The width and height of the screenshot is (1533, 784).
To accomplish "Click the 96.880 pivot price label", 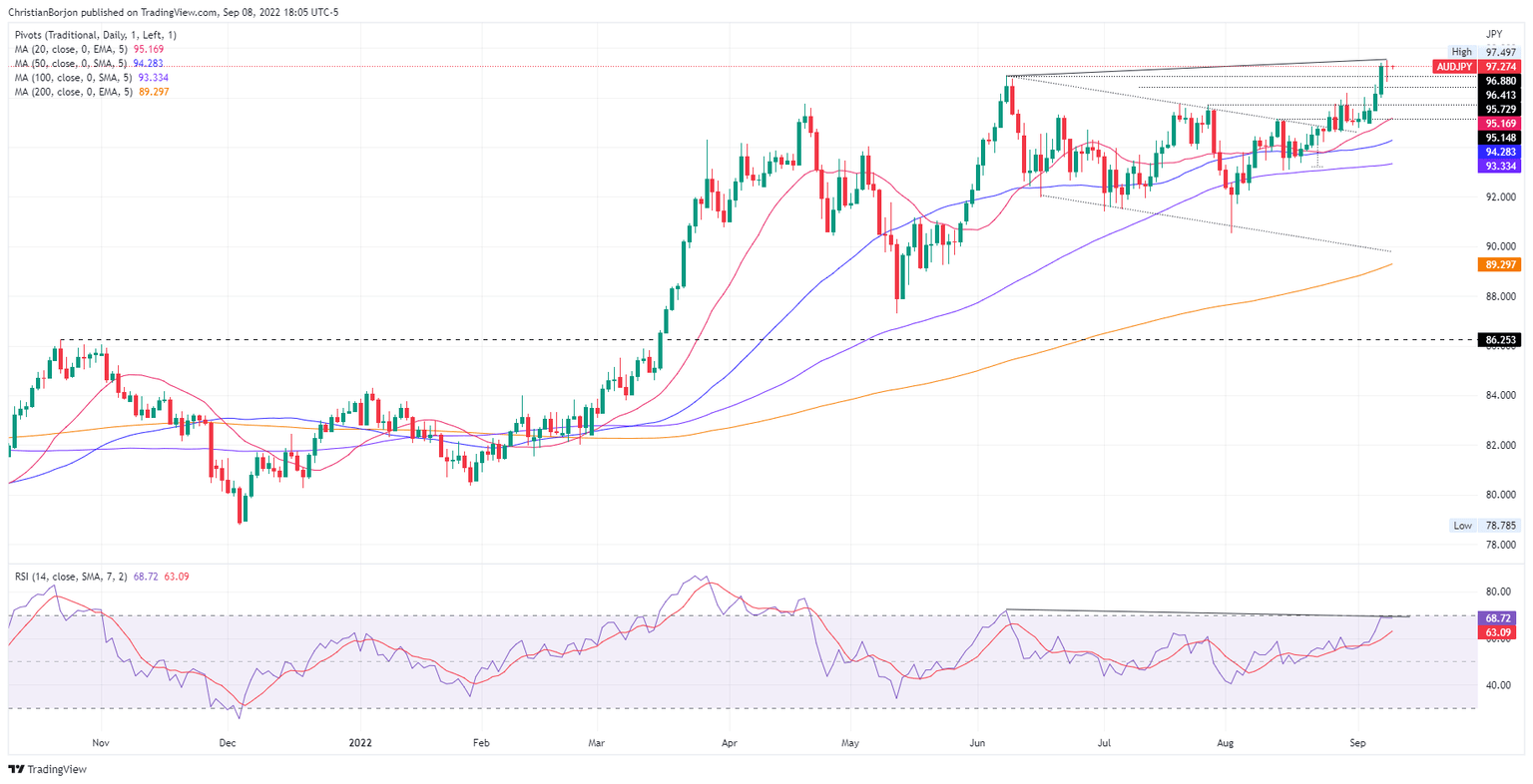I will click(x=1501, y=81).
